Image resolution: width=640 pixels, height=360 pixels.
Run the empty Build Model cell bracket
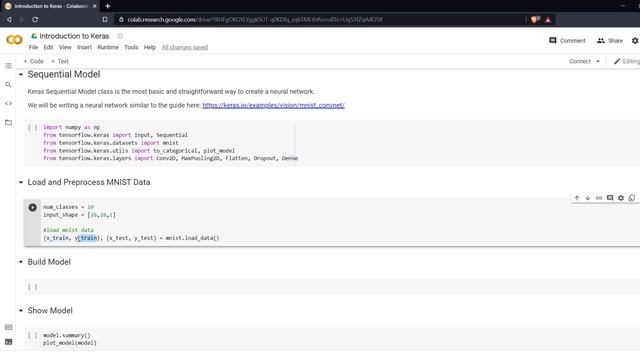point(33,287)
